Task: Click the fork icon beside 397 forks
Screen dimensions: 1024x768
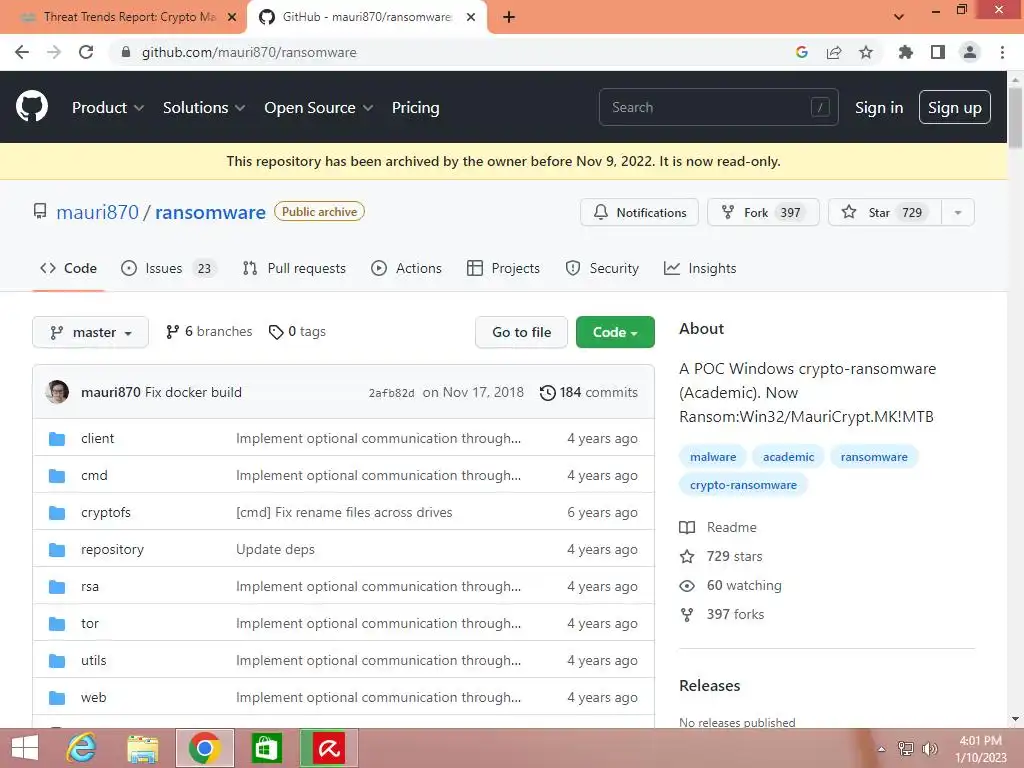Action: [x=687, y=615]
